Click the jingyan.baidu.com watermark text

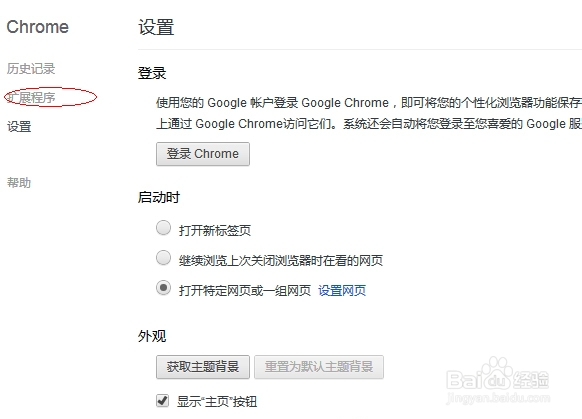tap(498, 398)
